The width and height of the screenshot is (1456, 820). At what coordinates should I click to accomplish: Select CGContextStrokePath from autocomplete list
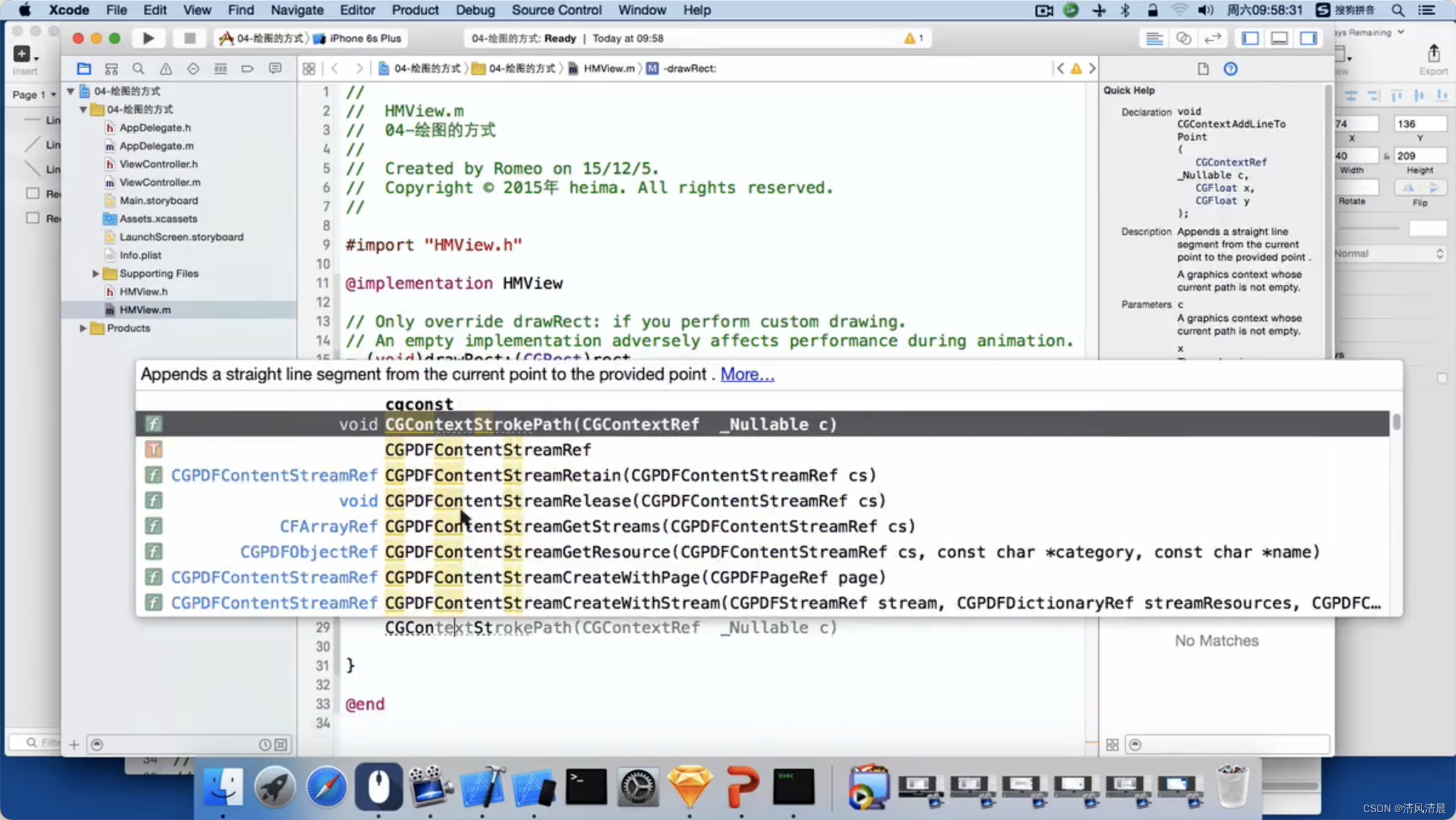(612, 423)
